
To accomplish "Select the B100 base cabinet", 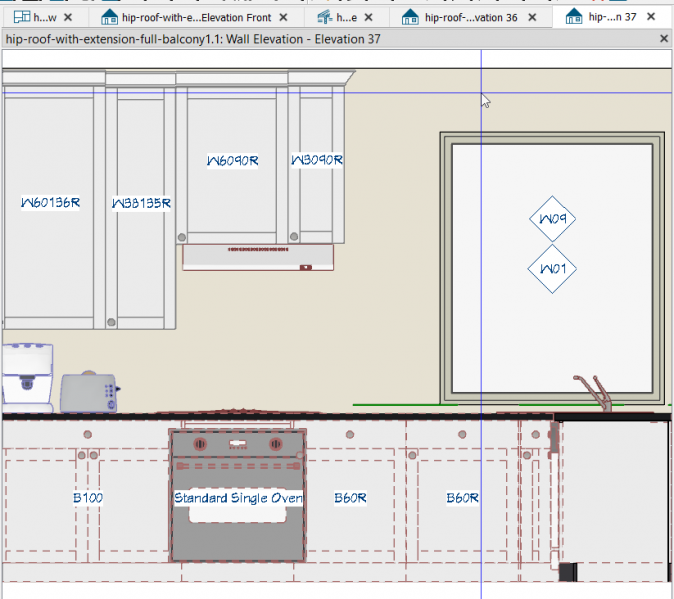I will (88, 498).
